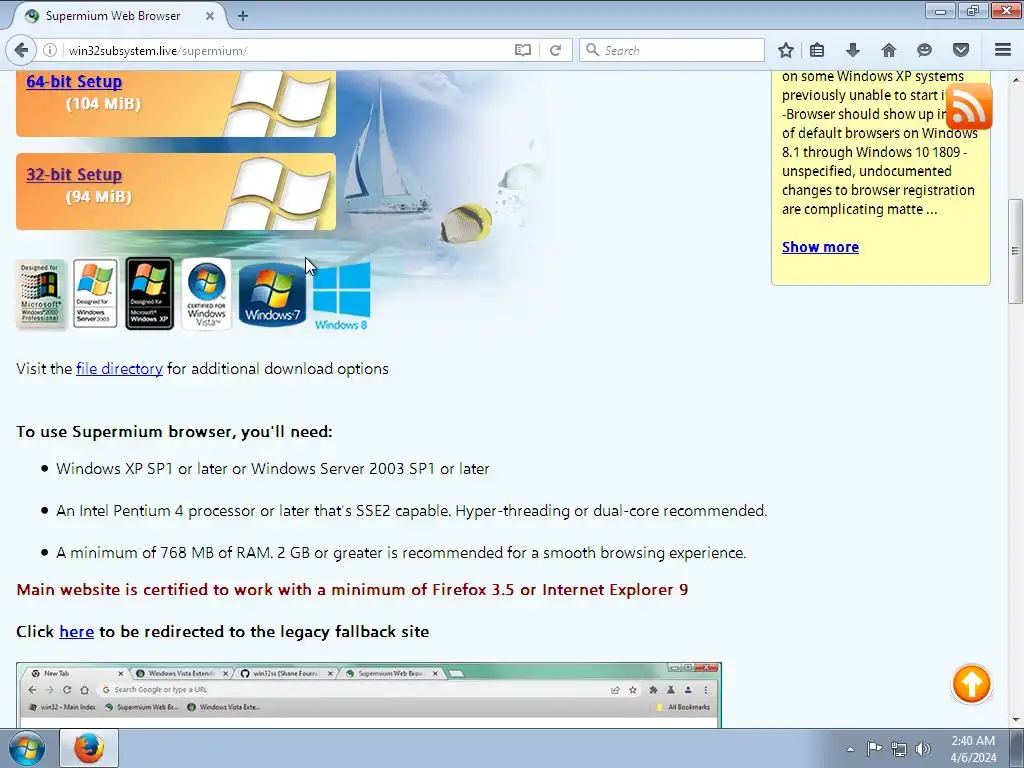Viewport: 1024px width, 768px height.
Task: Open the Action Center flag icon
Action: click(x=874, y=748)
